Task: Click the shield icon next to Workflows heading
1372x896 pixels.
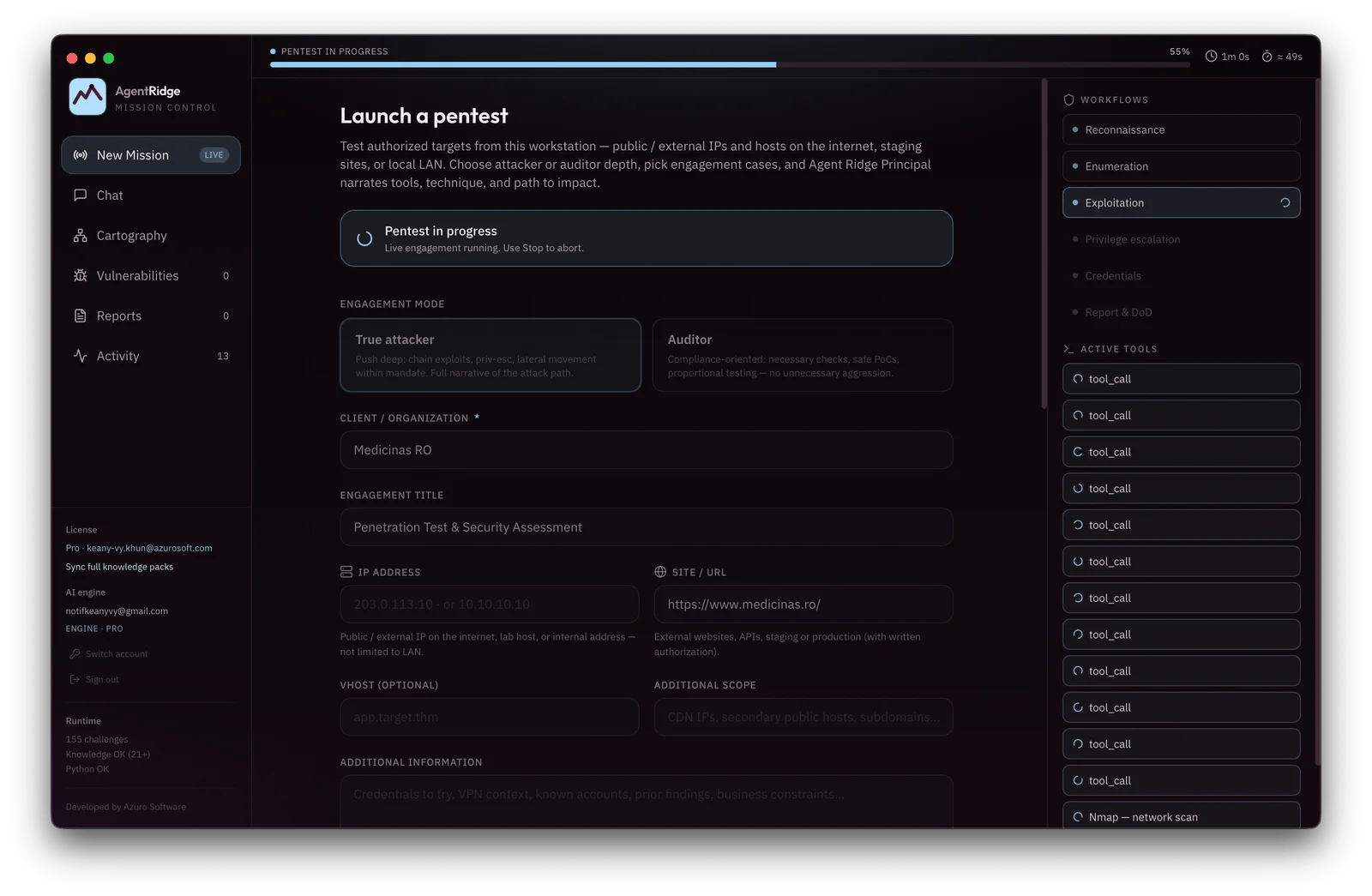Action: pyautogui.click(x=1068, y=100)
